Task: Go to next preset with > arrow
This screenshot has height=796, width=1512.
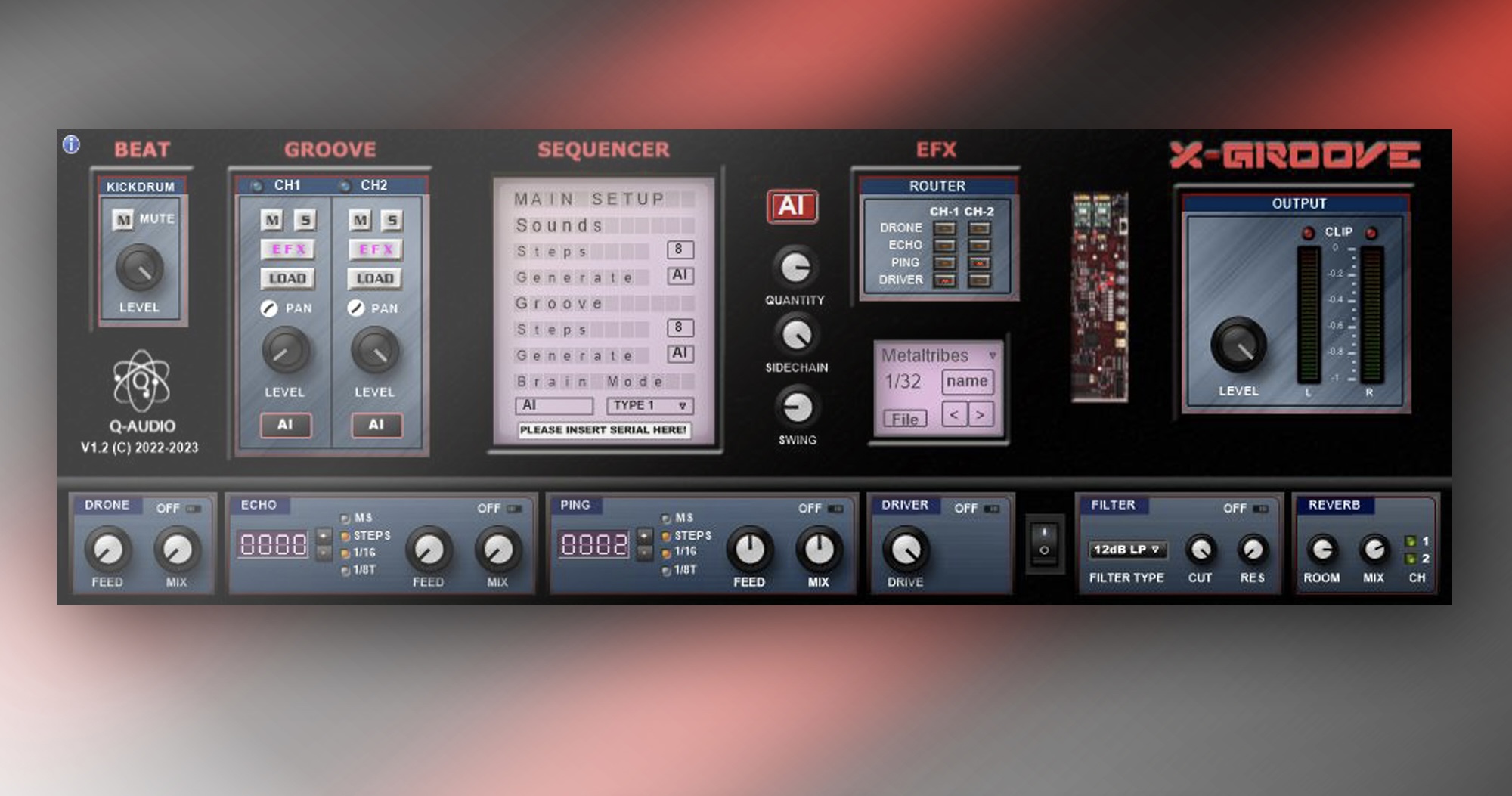Action: [981, 414]
